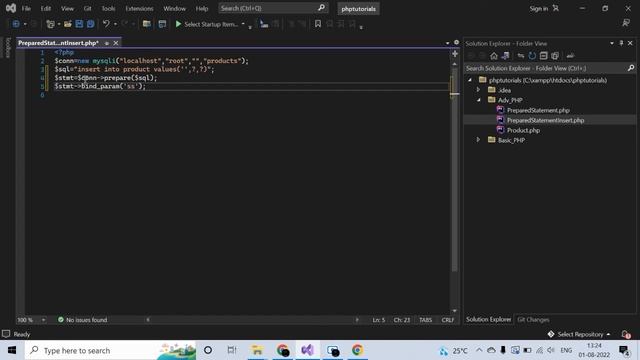Pin the Solution Explorer panel

pyautogui.click(x=621, y=43)
